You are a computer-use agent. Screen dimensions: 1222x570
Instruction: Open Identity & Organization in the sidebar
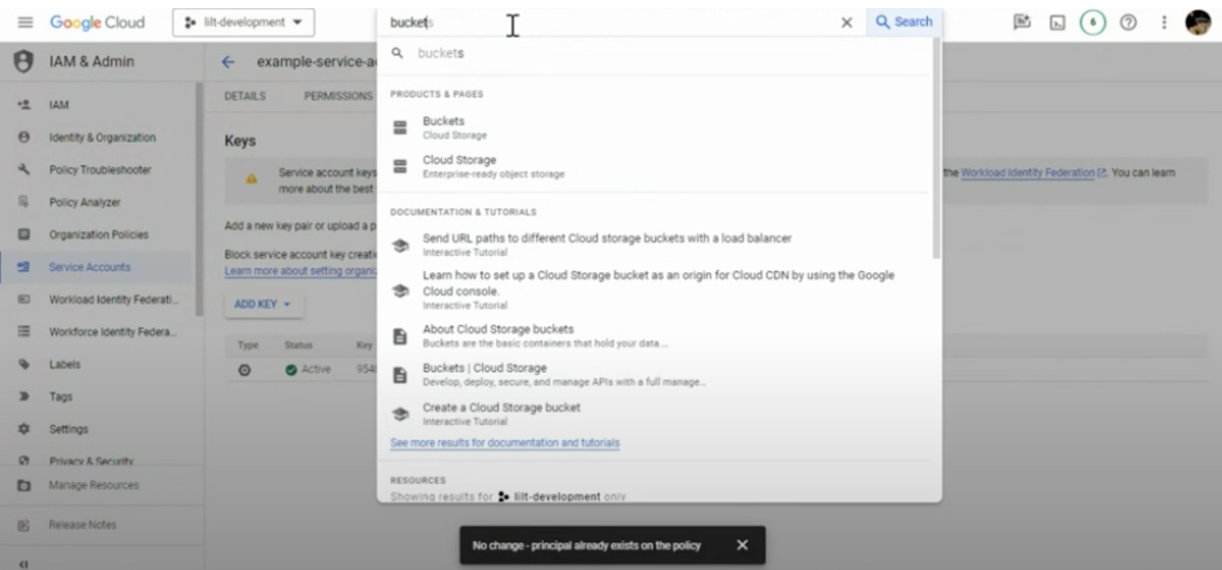100,138
